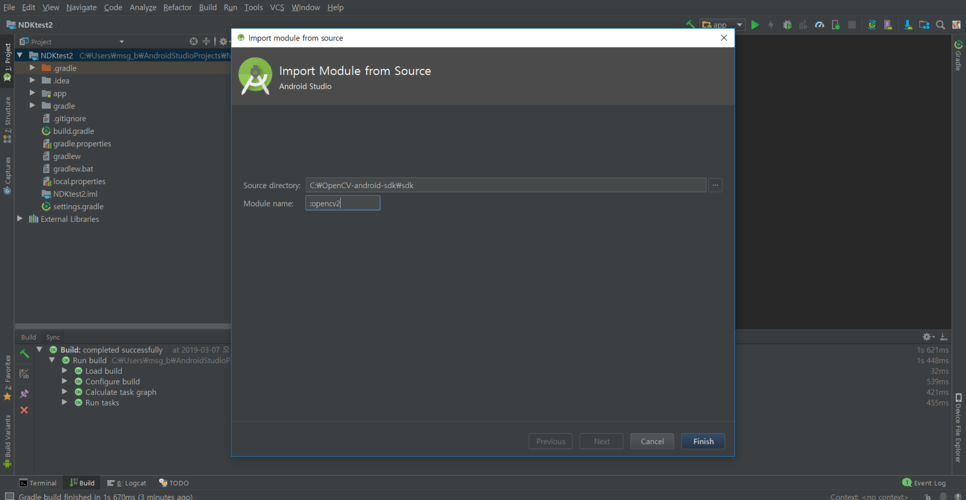
Task: Select the gradlew.bat file
Action: [67, 169]
